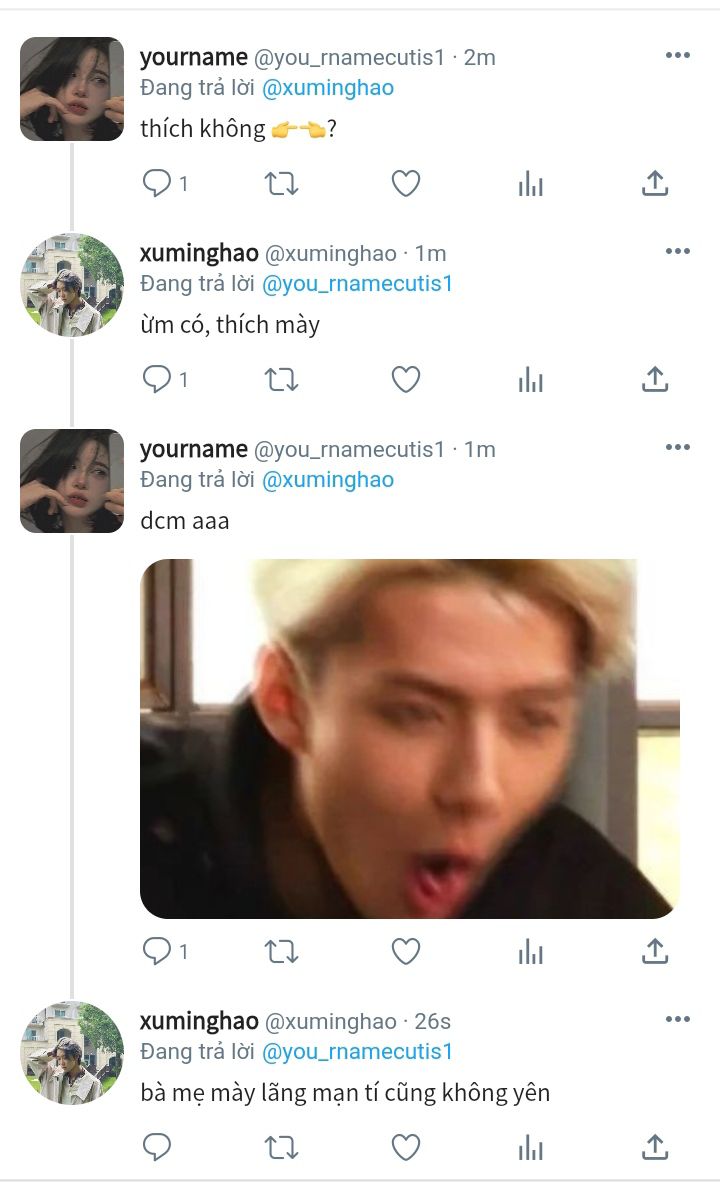720x1182 pixels.
Task: Retweet the "ừm có, thích mày" reply
Action: click(x=281, y=379)
